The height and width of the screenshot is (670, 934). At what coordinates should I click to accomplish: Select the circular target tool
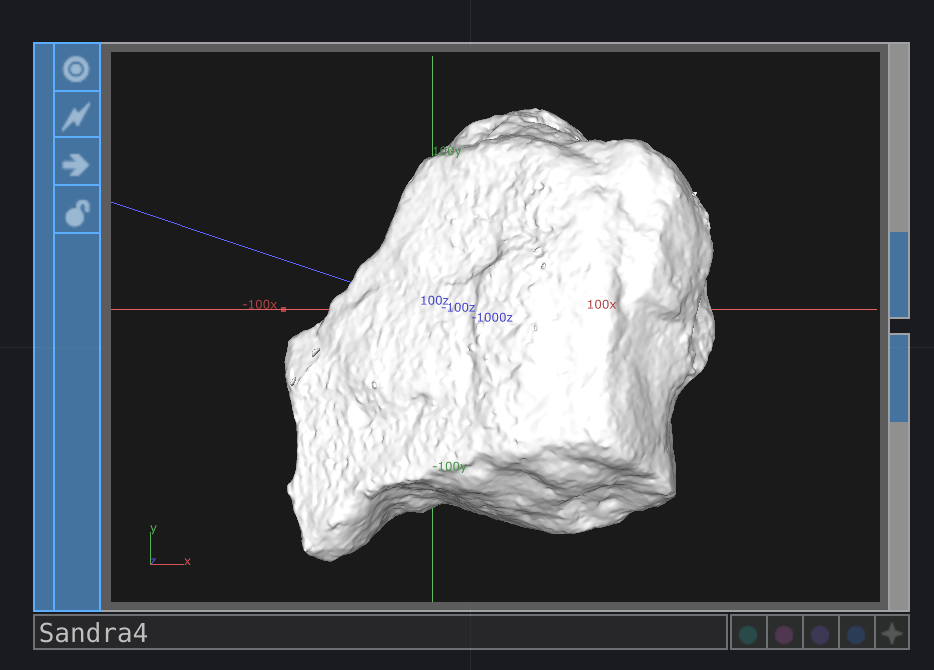[77, 69]
